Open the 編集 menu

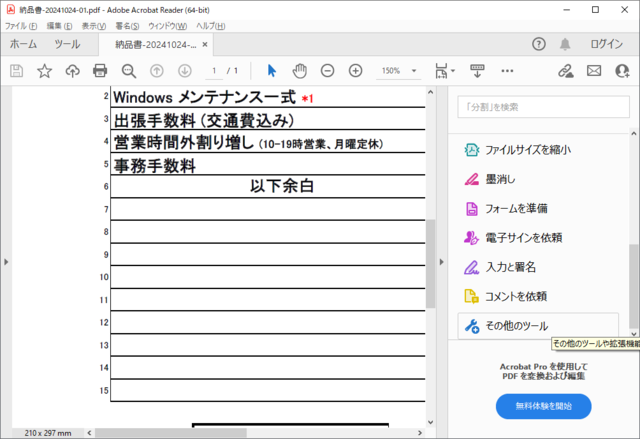[59, 26]
